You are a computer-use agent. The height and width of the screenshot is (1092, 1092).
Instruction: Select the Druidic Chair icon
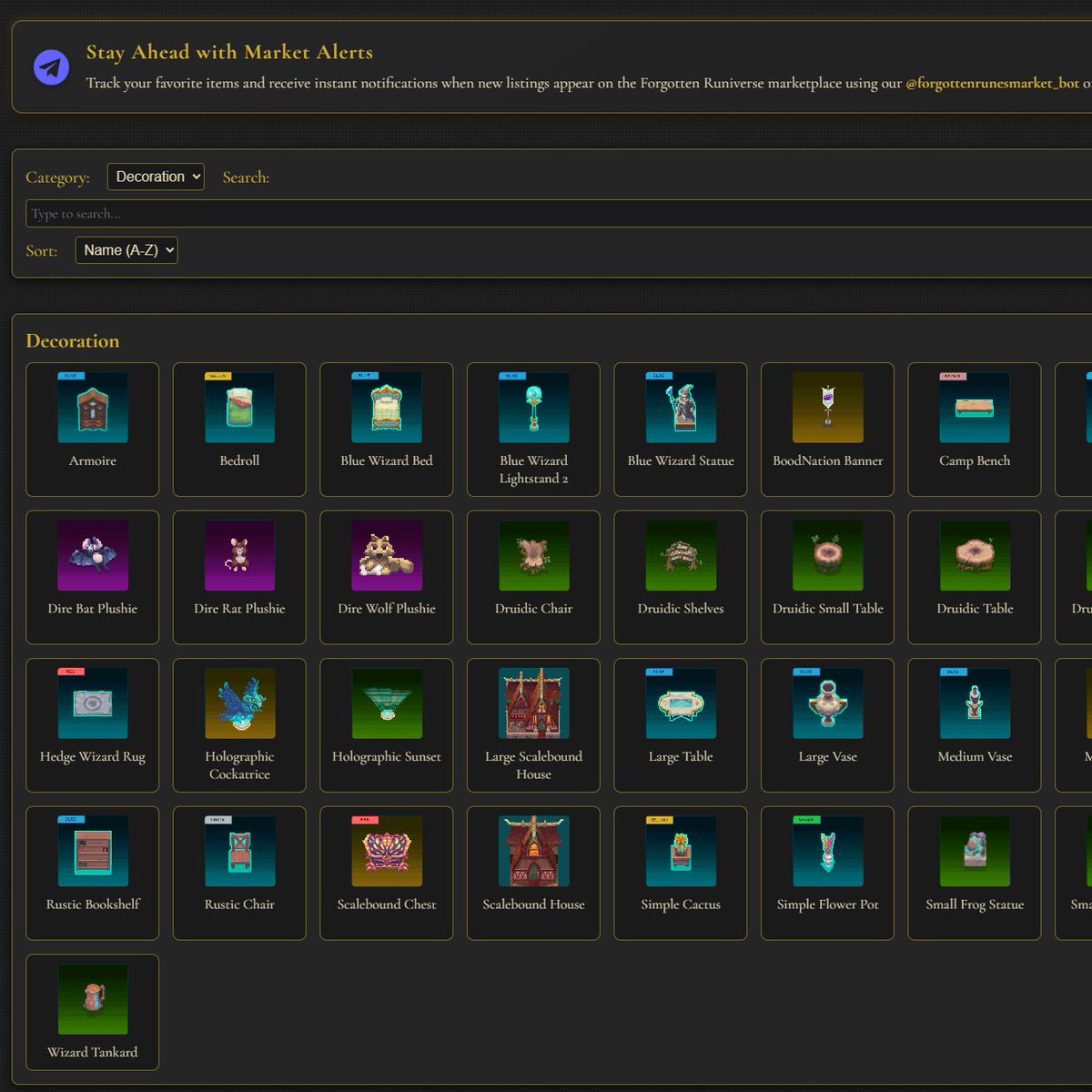click(533, 555)
